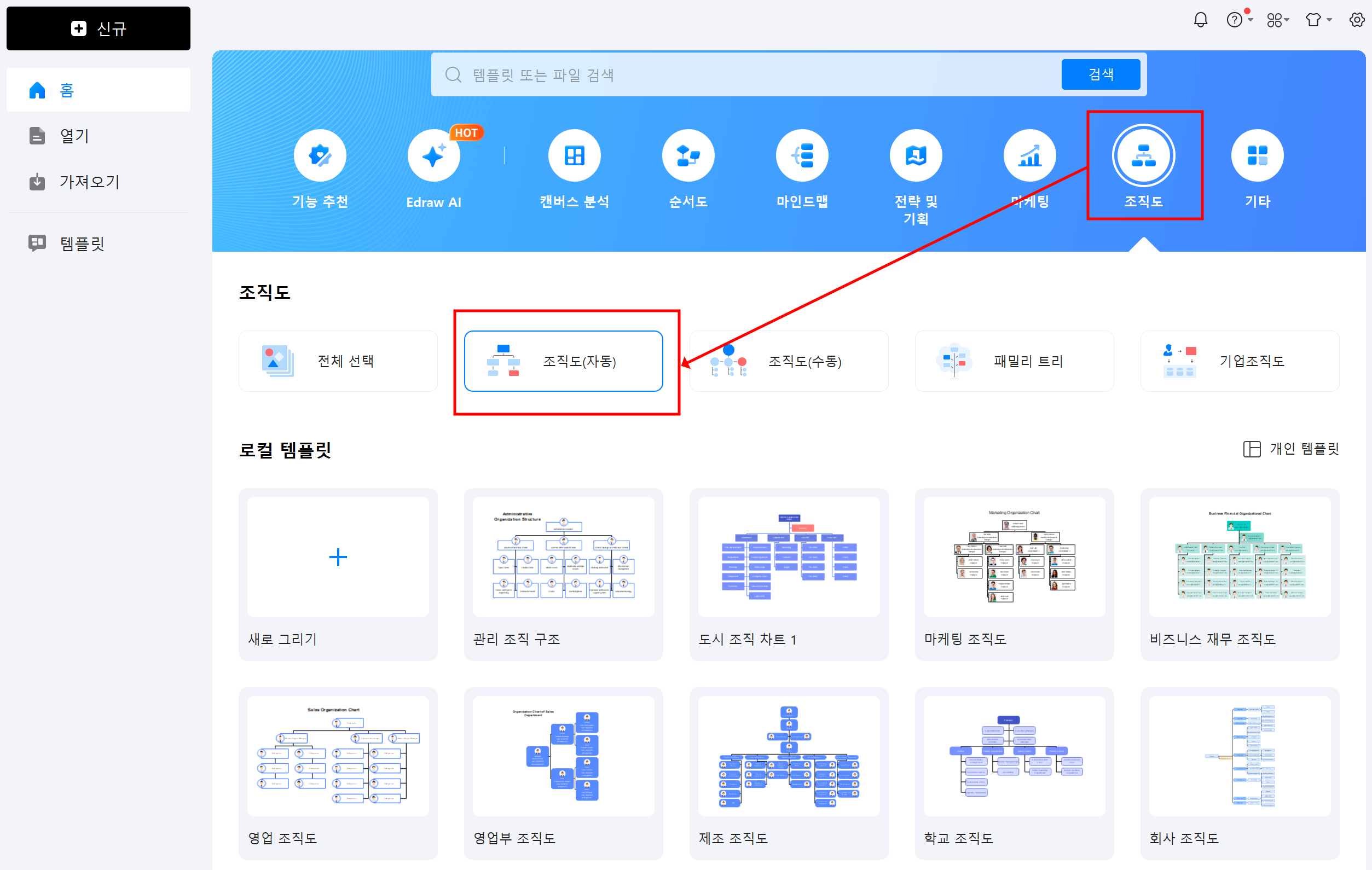The image size is (1372, 870).
Task: Select the 마케팅 category icon
Action: pyautogui.click(x=1030, y=155)
